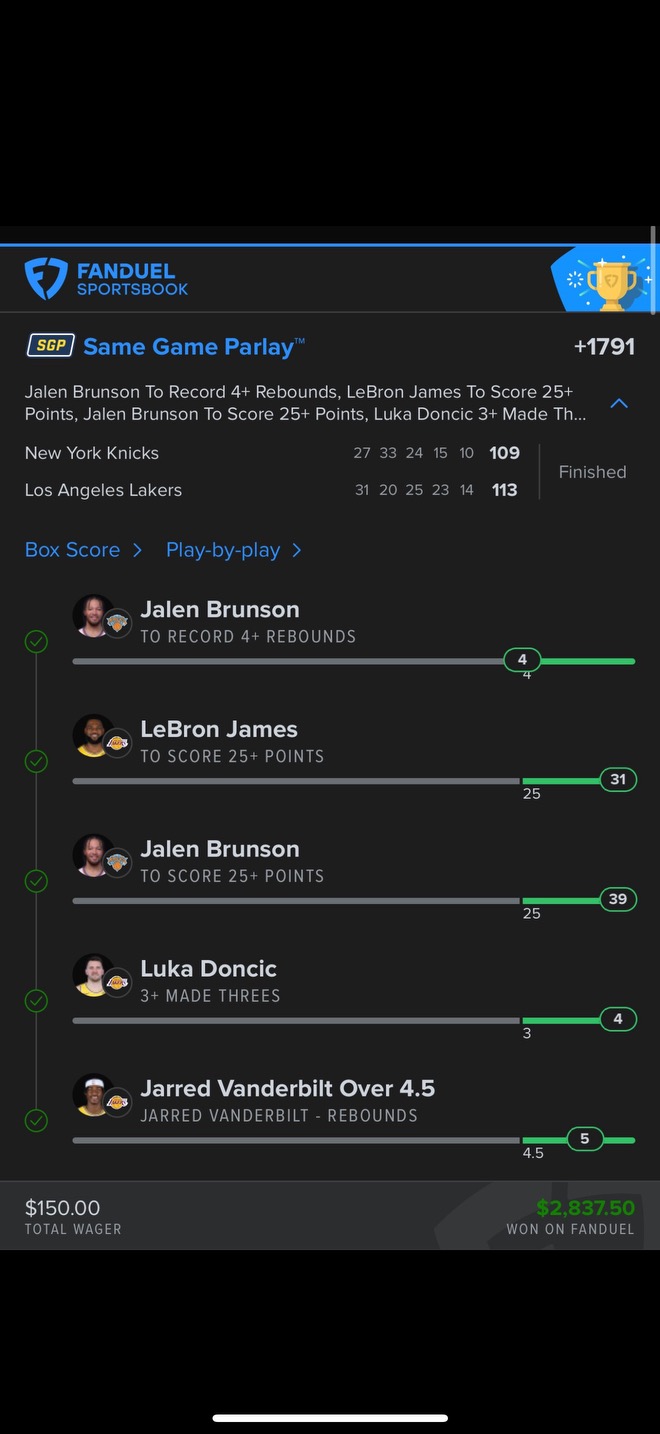Tap Jalen Brunson's avatar beside 25+ points leg
Image resolution: width=660 pixels, height=1434 pixels.
pyautogui.click(x=93, y=856)
